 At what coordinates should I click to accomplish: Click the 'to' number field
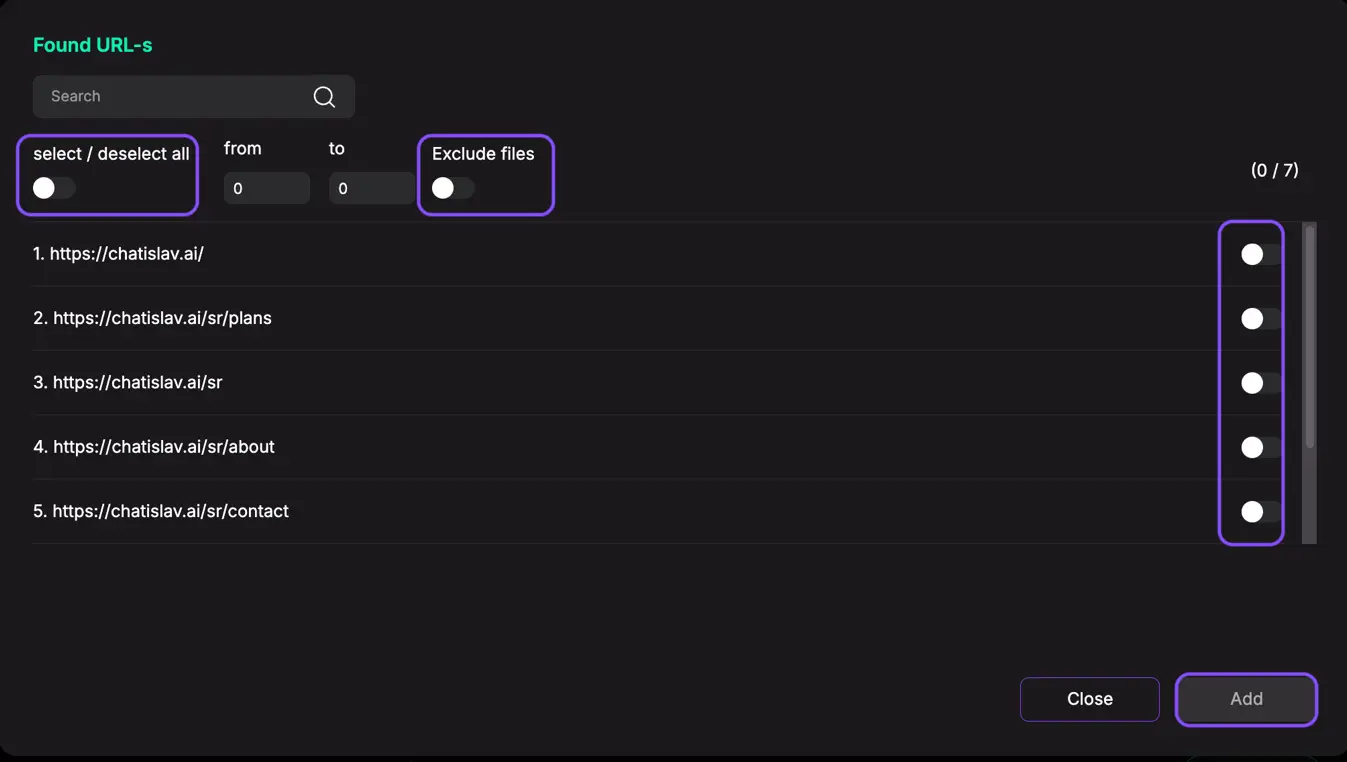coord(371,188)
